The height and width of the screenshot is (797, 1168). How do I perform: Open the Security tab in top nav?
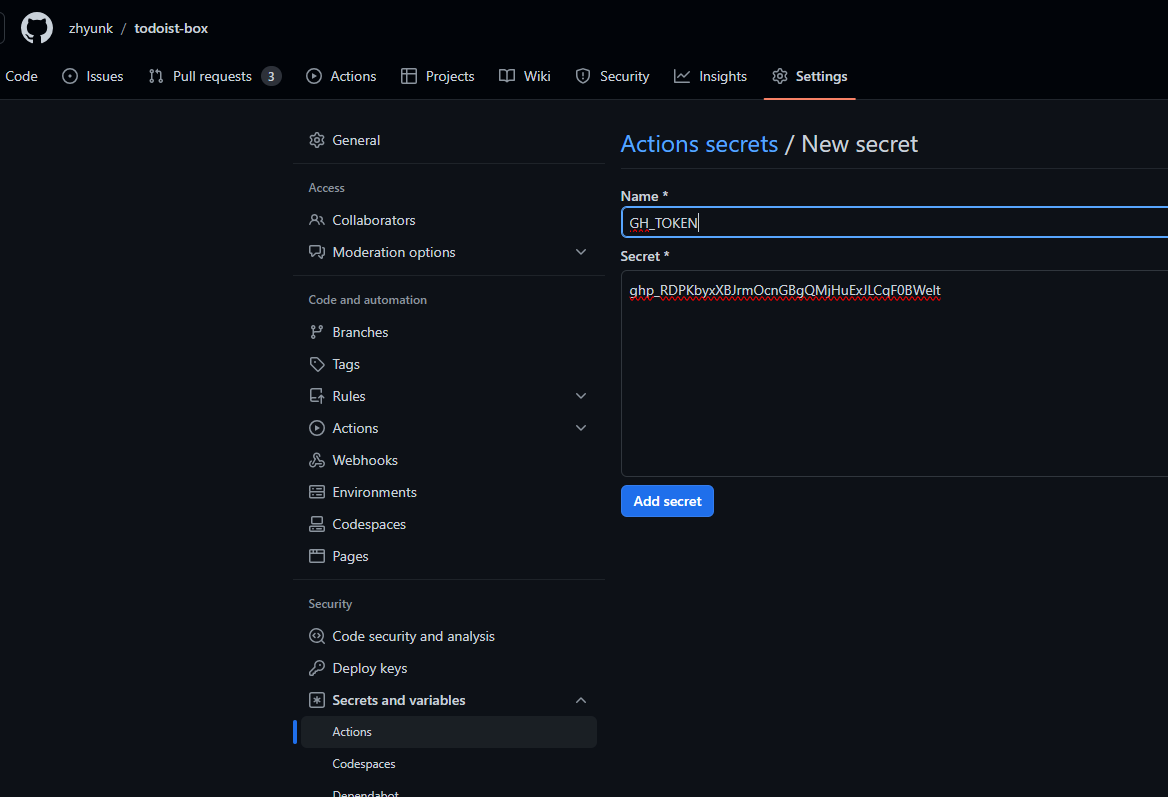pos(612,76)
